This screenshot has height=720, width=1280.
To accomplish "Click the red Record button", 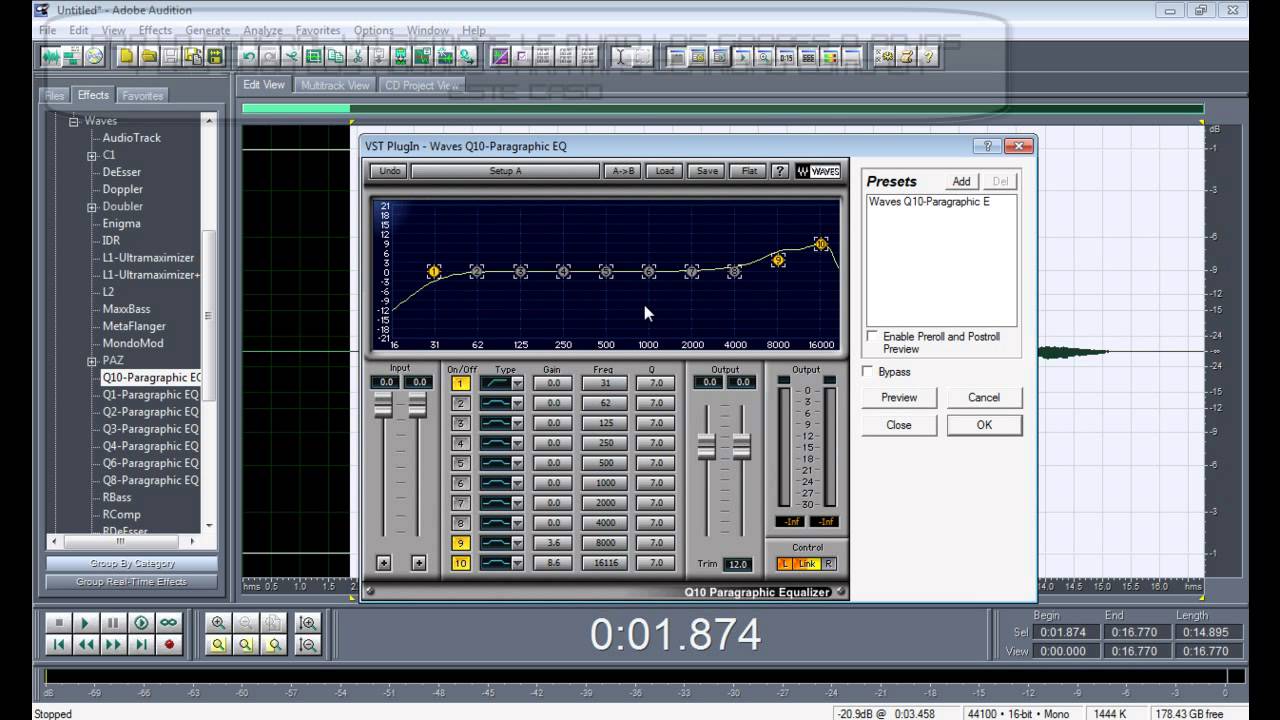I will (x=169, y=645).
